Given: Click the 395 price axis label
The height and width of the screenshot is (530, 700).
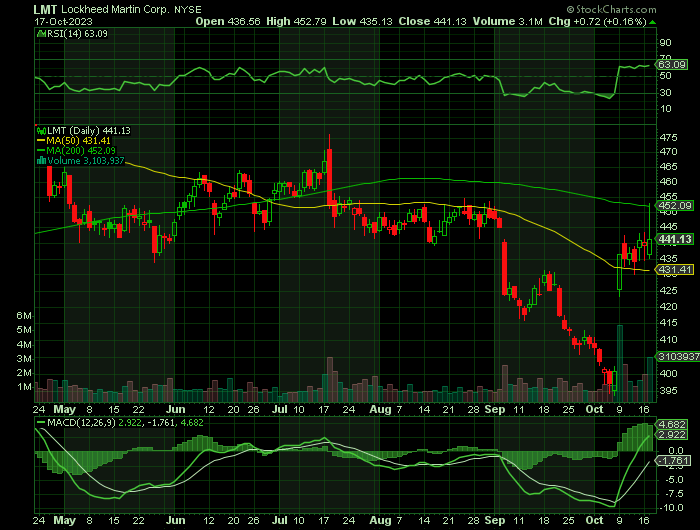Looking at the screenshot, I should [x=668, y=391].
